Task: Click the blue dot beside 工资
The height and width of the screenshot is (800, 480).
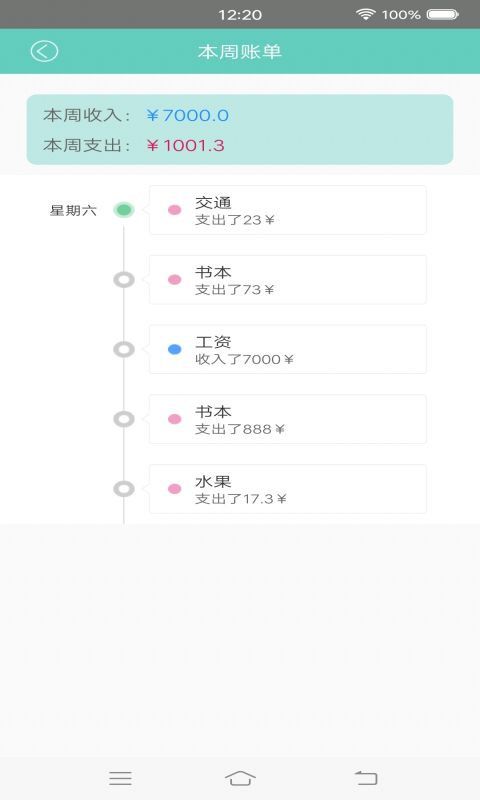Action: [174, 349]
